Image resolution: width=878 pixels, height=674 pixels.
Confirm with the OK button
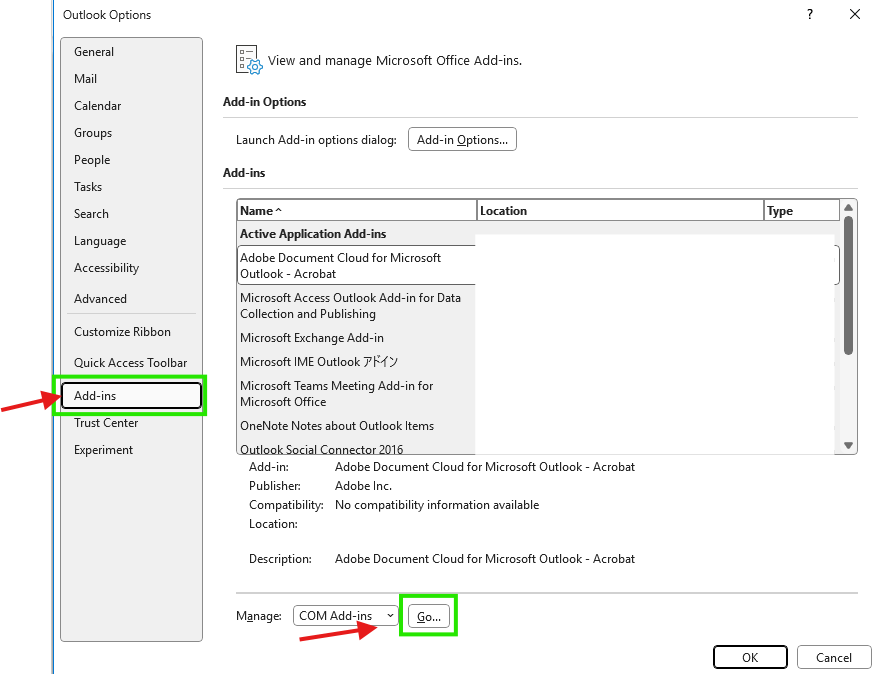(x=750, y=657)
